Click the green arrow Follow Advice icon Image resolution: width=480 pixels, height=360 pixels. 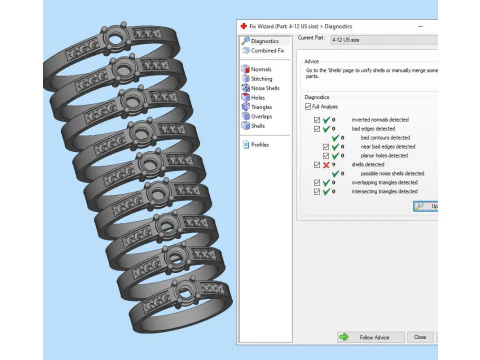[343, 337]
